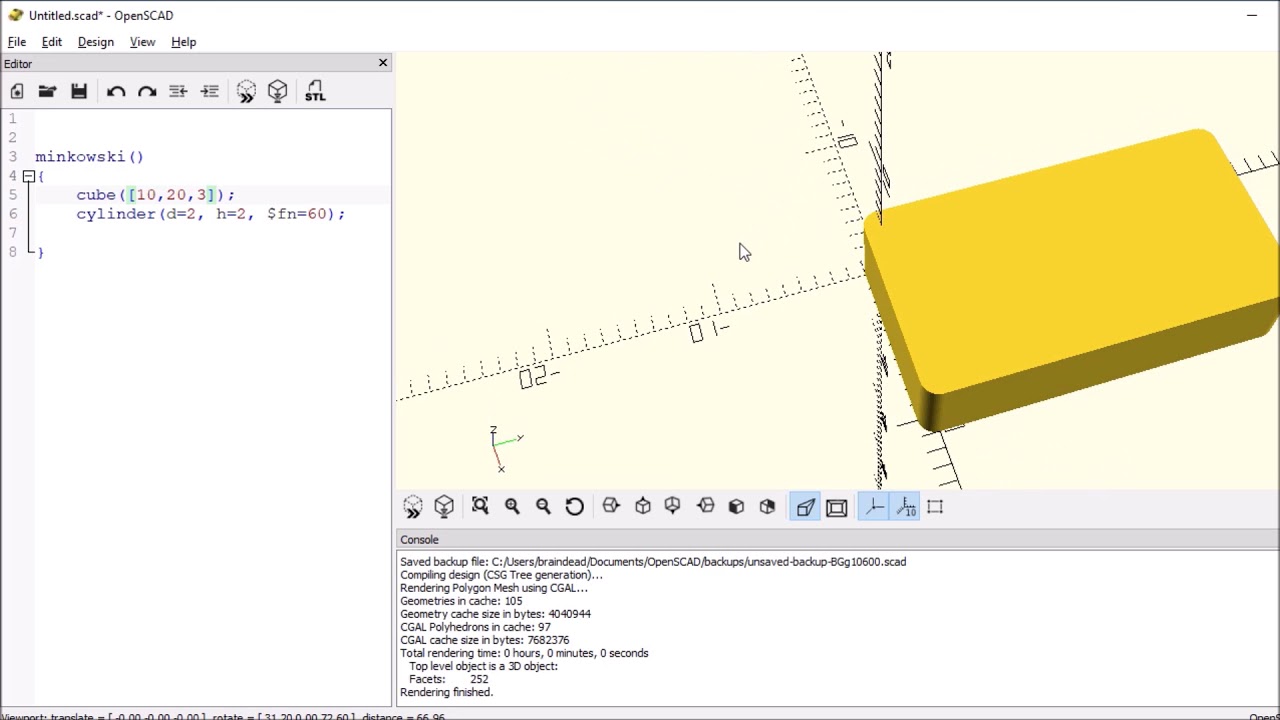Click 'Top level object is a 3D object' line
Screen dimensions: 1280x720
483,666
